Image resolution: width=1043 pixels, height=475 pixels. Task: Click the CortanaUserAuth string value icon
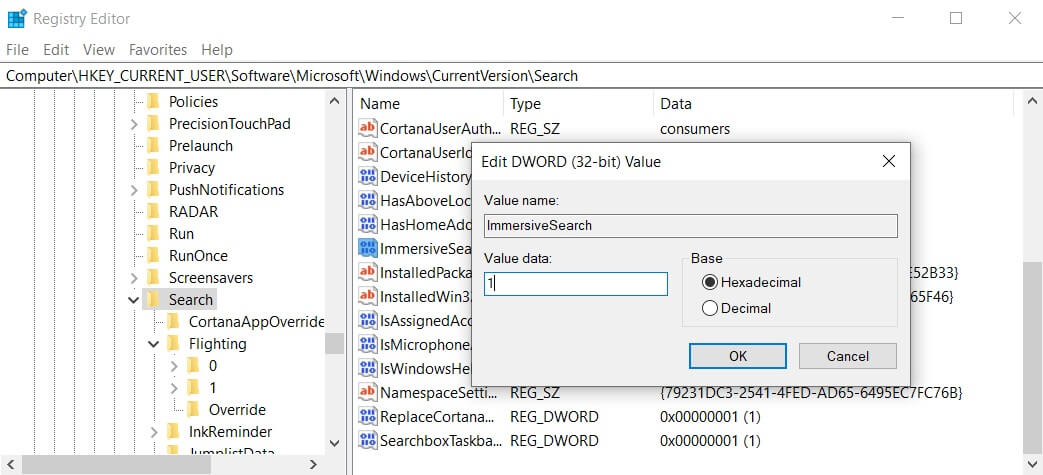[x=367, y=128]
